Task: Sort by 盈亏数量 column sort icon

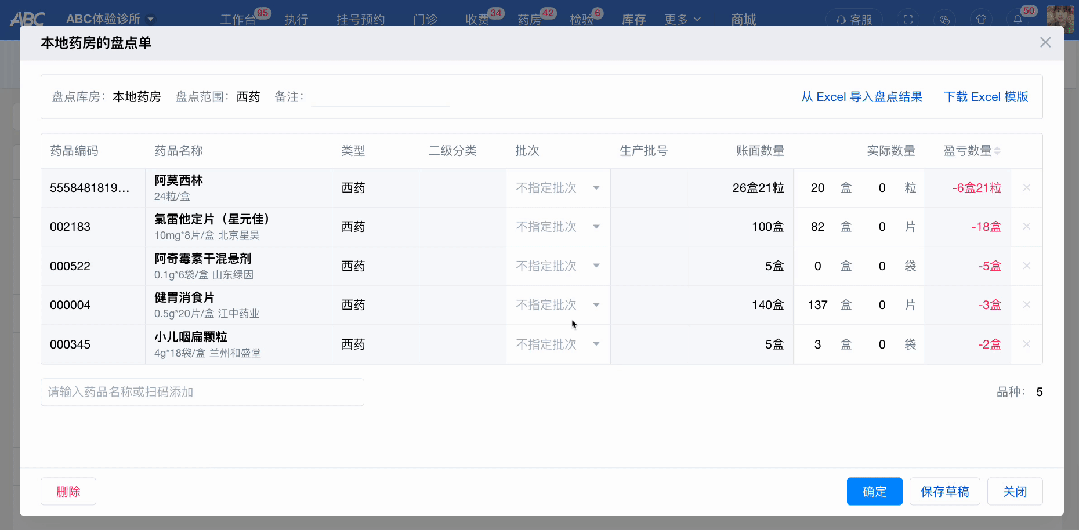Action: click(996, 151)
